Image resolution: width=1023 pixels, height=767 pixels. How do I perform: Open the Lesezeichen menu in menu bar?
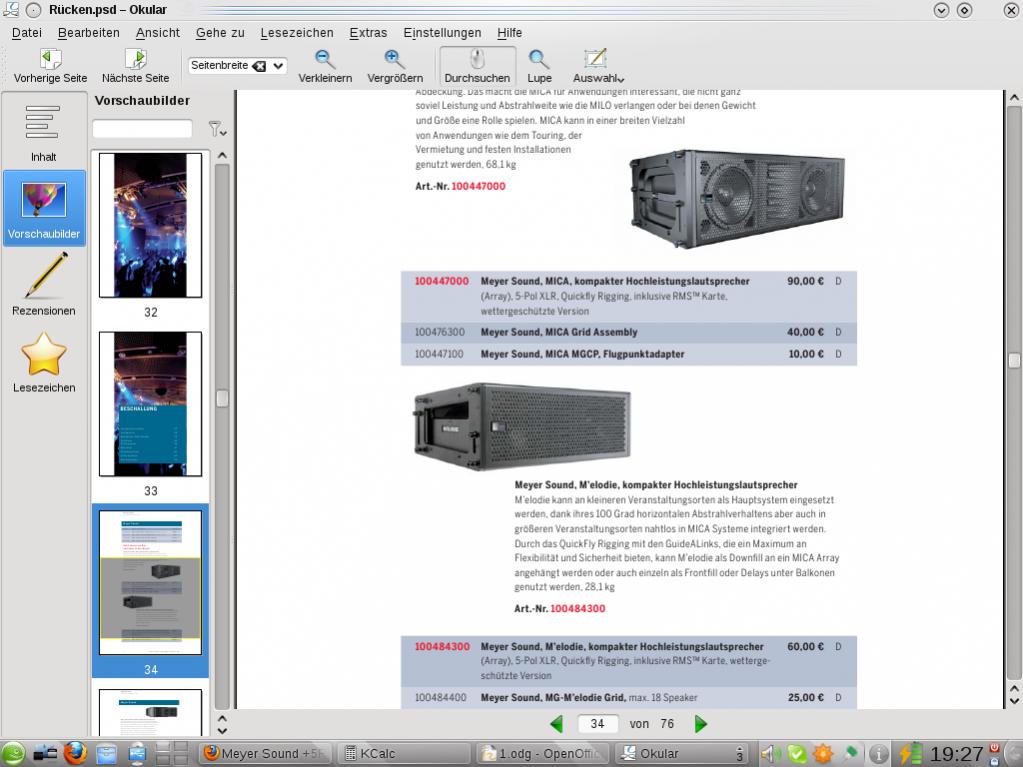[297, 33]
